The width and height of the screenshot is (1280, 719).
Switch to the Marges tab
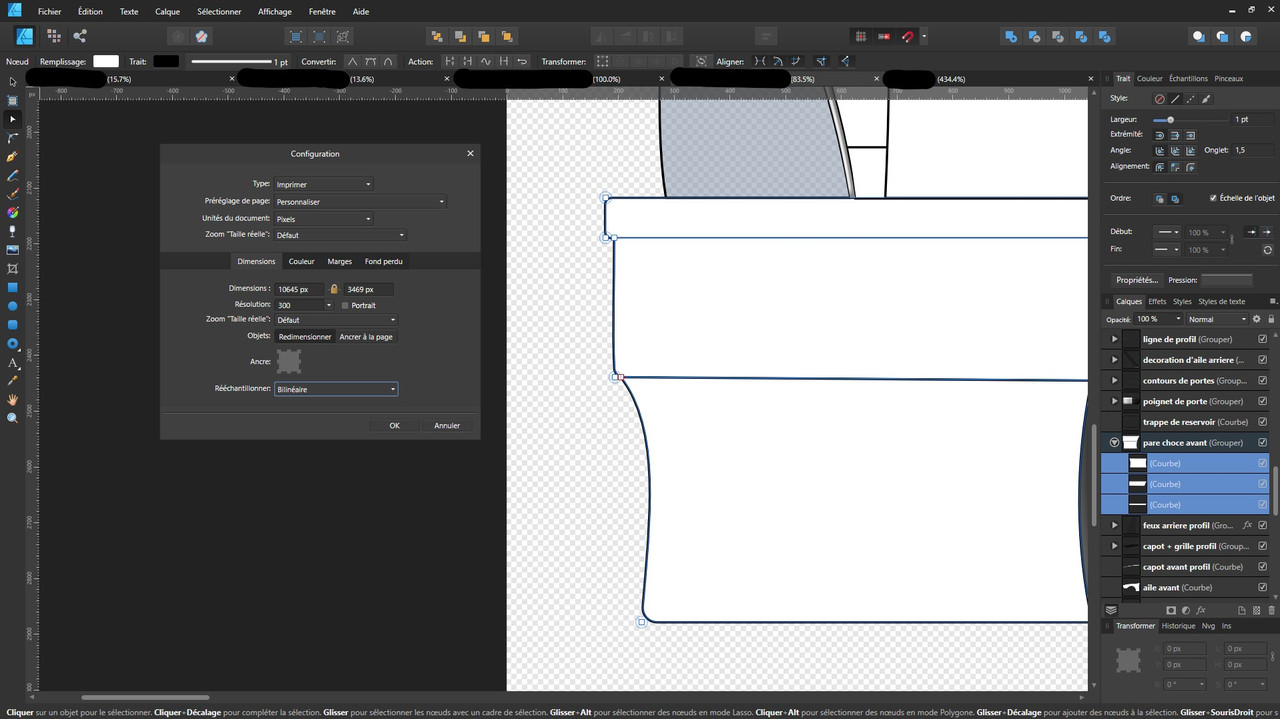(x=339, y=261)
